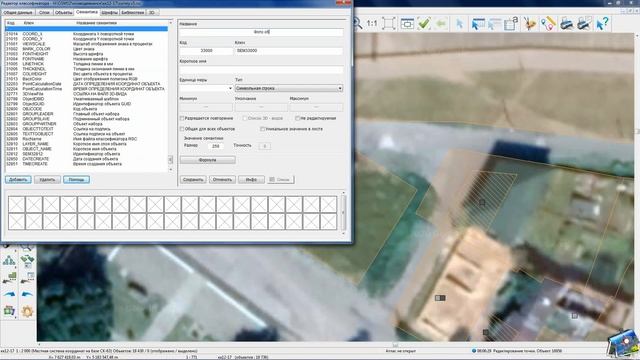
Task: Click the 'Размер' field showing 256
Action: click(216, 146)
